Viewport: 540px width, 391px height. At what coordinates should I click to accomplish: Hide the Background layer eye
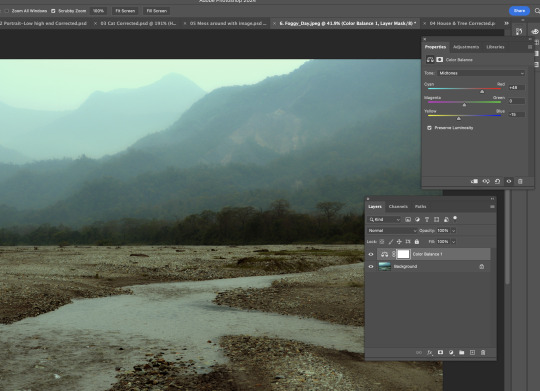(x=371, y=266)
